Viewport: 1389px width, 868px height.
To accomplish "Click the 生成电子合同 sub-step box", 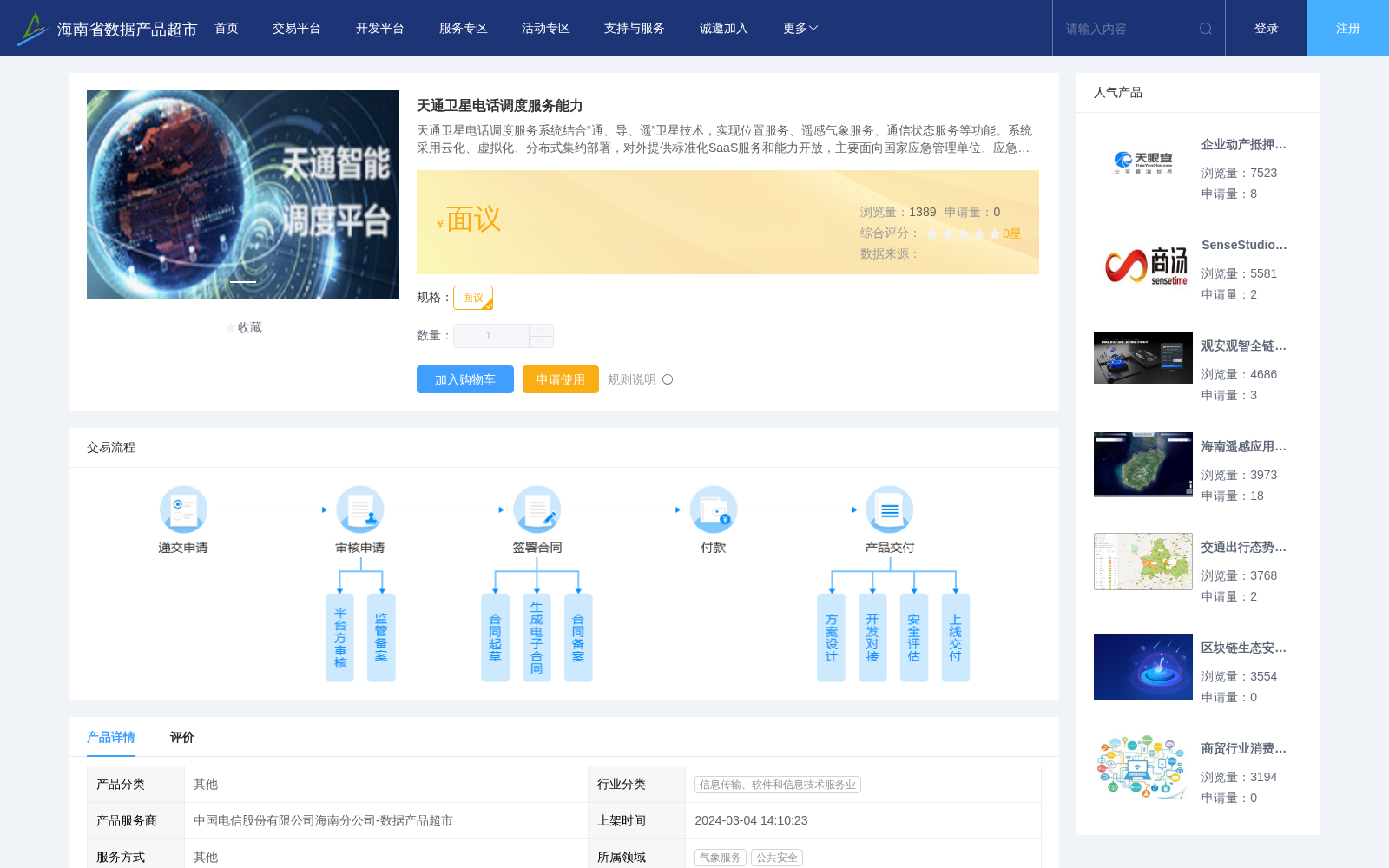I will click(537, 638).
